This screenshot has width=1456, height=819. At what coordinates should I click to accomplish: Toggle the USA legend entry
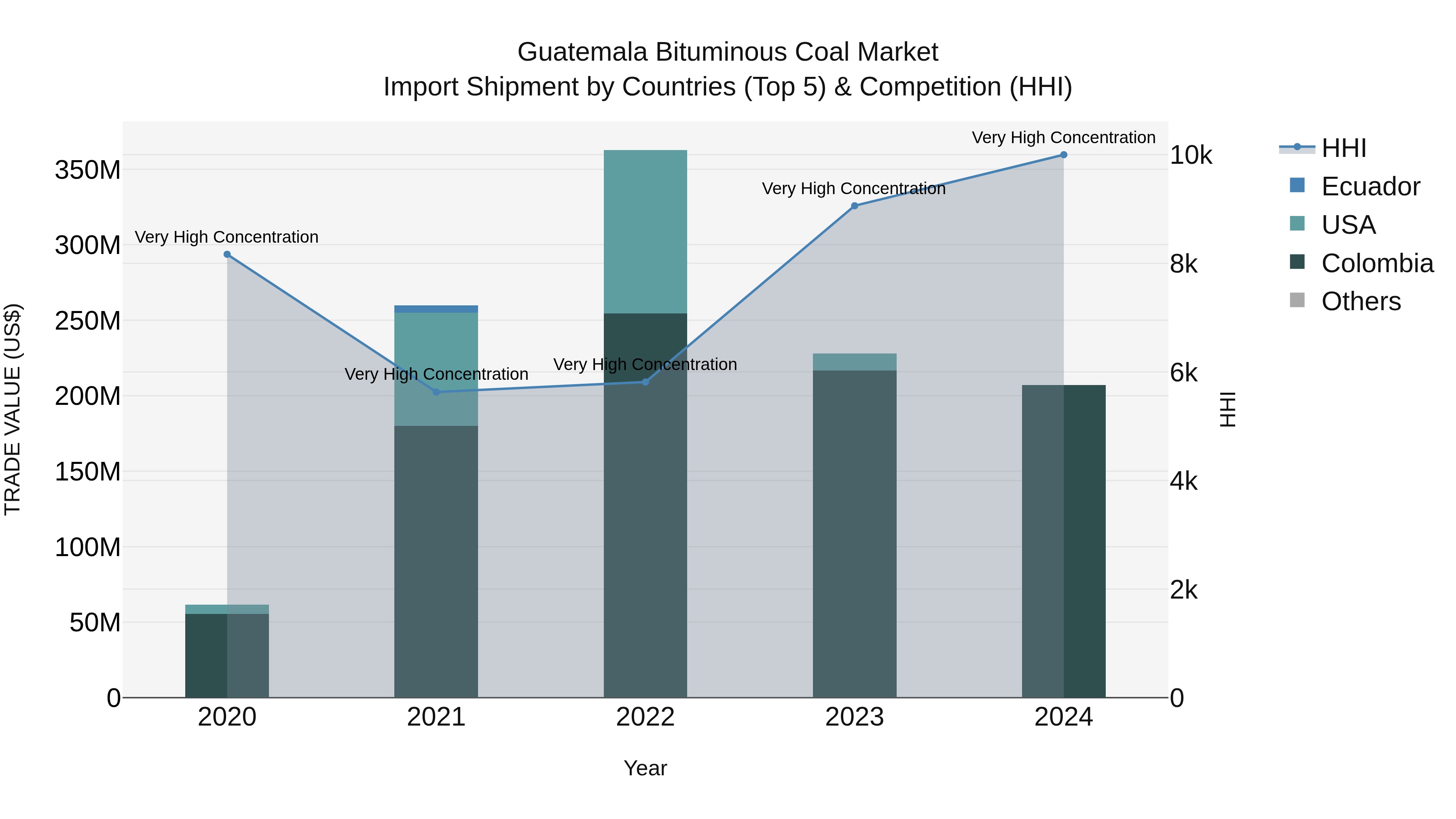point(1332,225)
